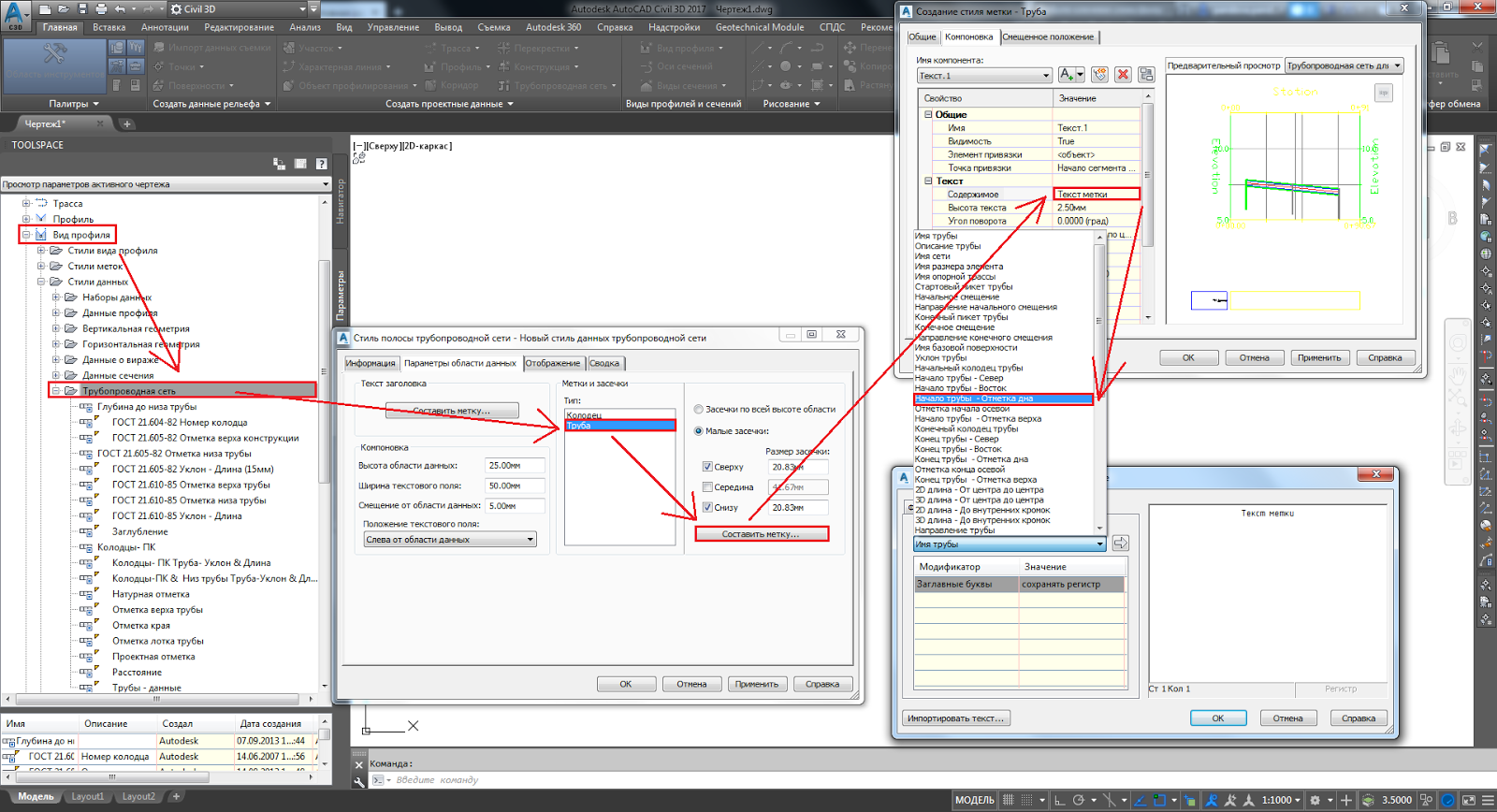Add a new drawing tab with plus icon

[x=127, y=123]
